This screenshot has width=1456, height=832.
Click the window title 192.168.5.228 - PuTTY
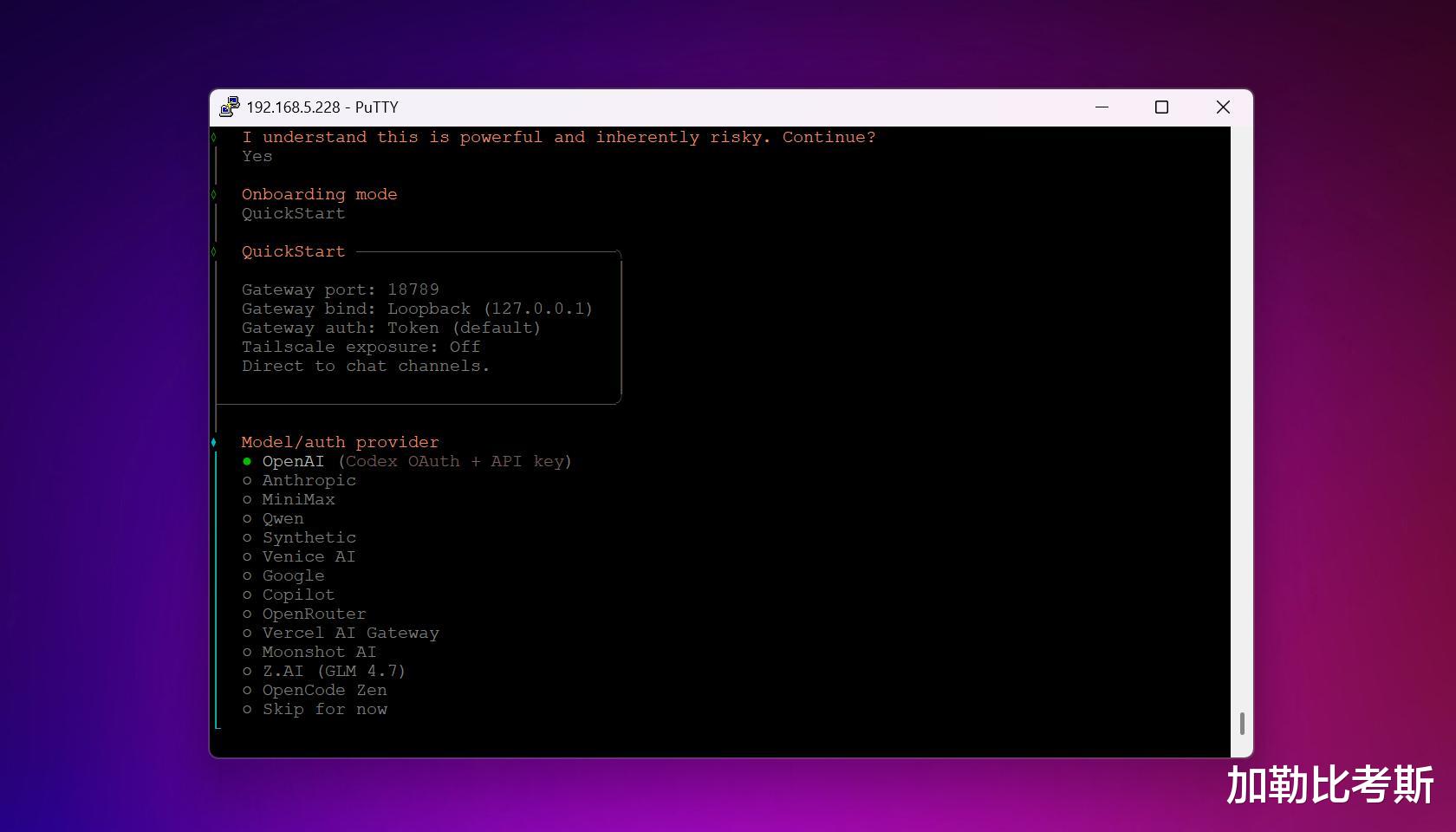click(x=322, y=107)
